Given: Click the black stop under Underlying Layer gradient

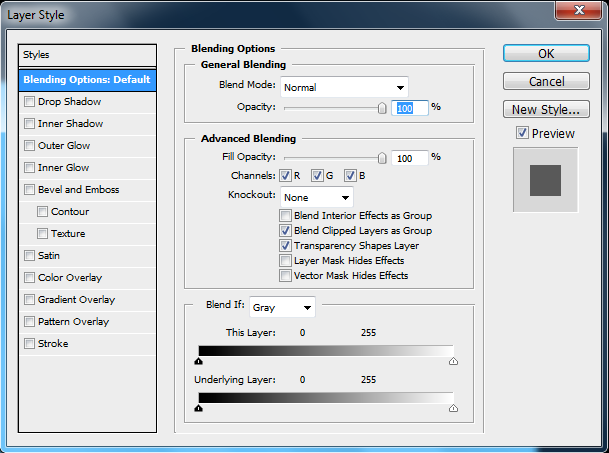Looking at the screenshot, I should coord(199,408).
